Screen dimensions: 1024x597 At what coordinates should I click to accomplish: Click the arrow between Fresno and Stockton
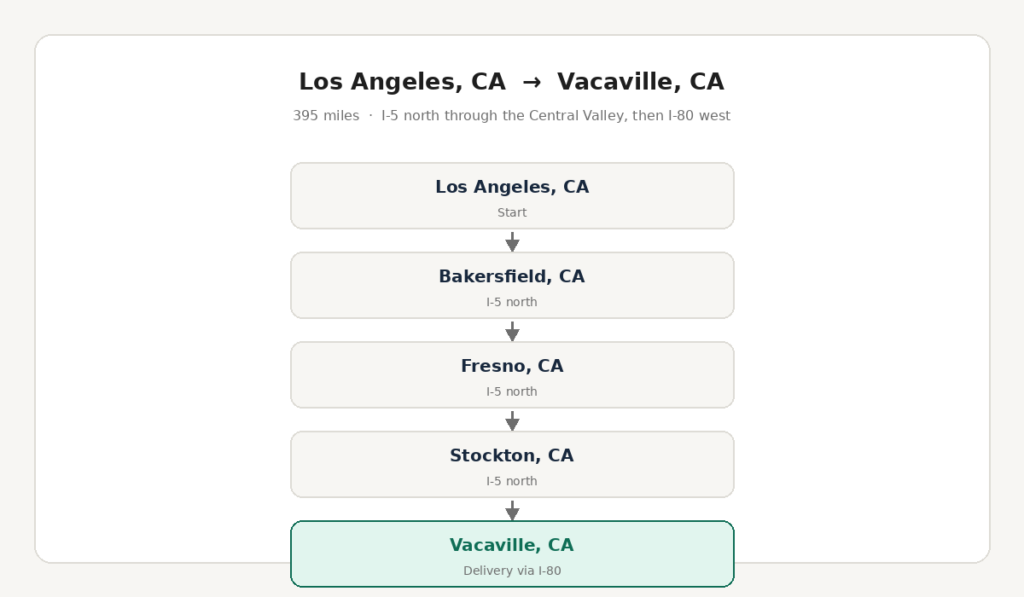coord(512,421)
